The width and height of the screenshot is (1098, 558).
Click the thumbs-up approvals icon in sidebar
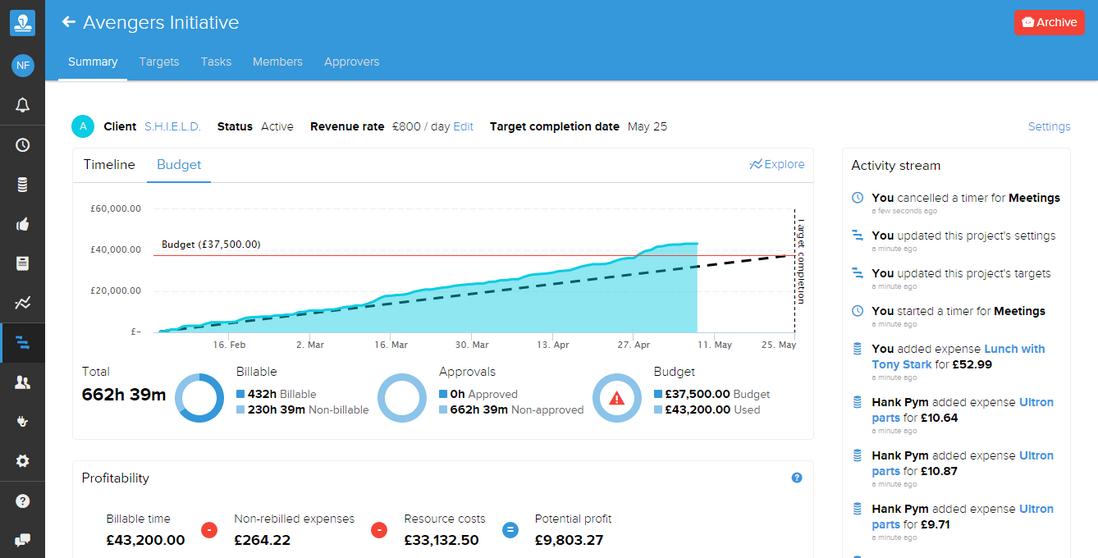[x=22, y=224]
